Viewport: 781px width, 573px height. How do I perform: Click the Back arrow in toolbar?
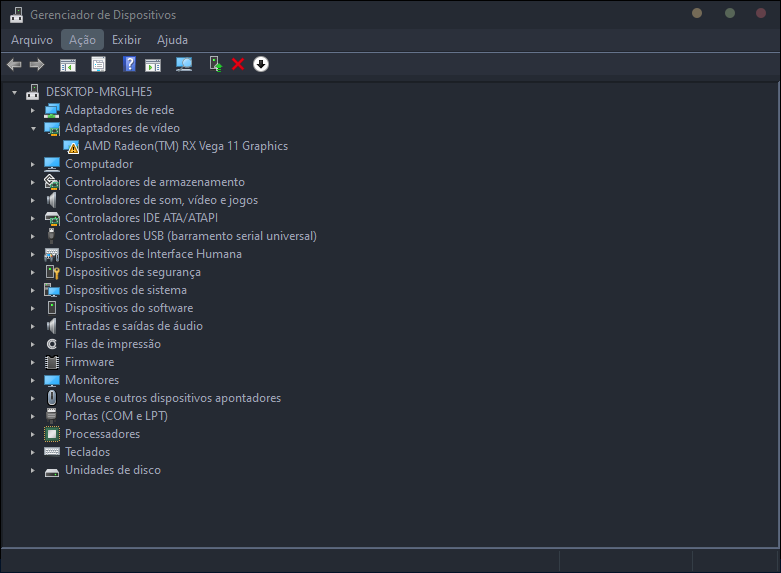14,64
